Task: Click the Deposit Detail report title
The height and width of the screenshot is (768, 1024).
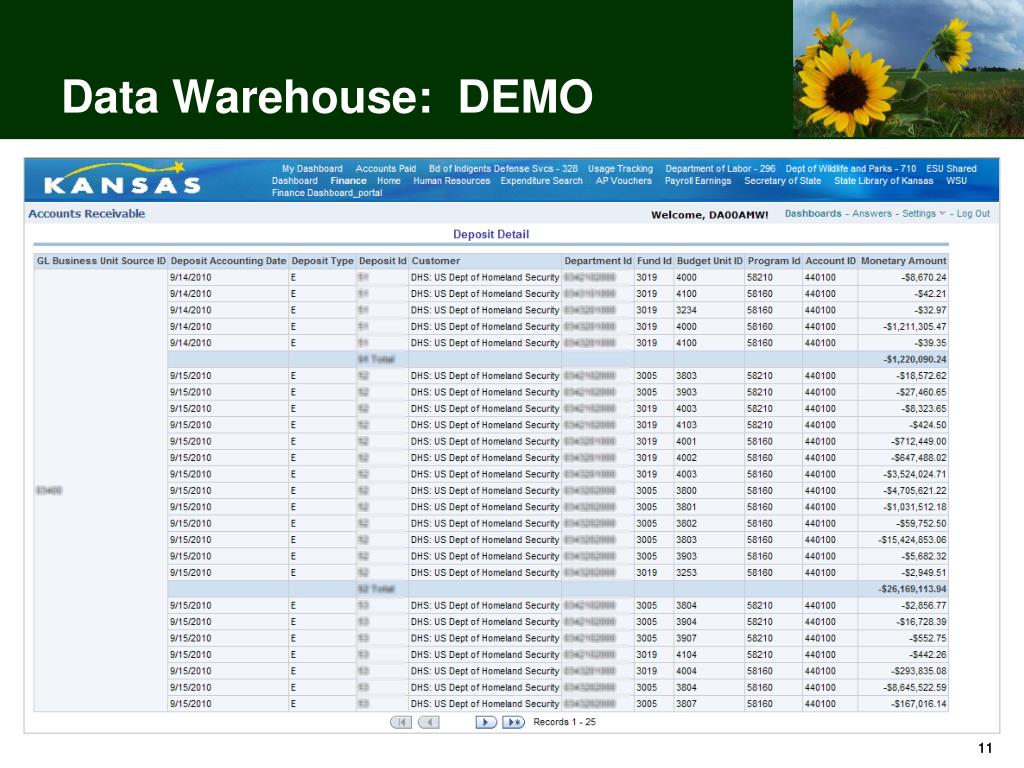Action: [491, 234]
